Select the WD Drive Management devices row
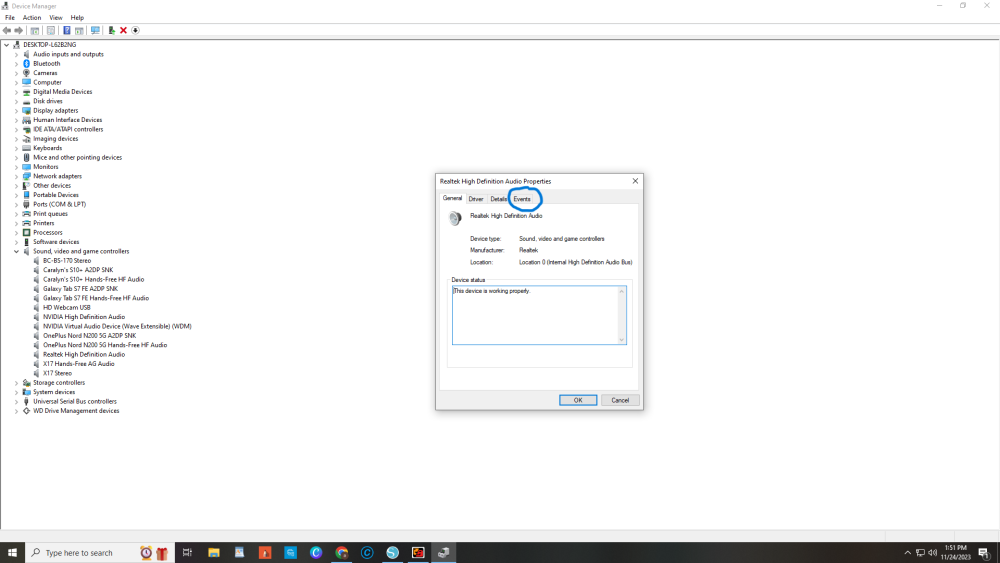Viewport: 1000px width, 563px height. coord(76,411)
